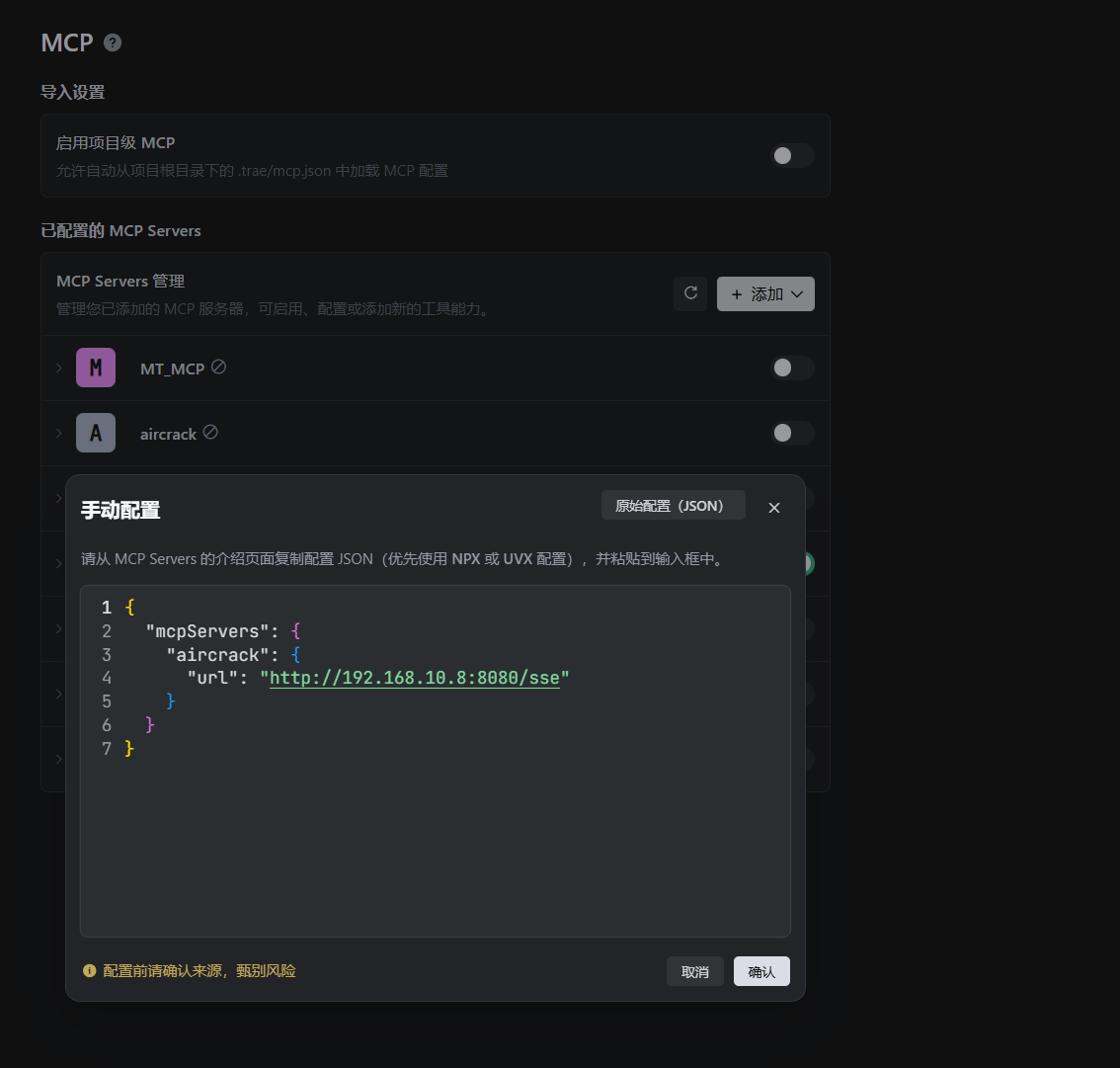1120x1068 pixels.
Task: Click the warning info icon at dialog bottom
Action: pos(89,971)
